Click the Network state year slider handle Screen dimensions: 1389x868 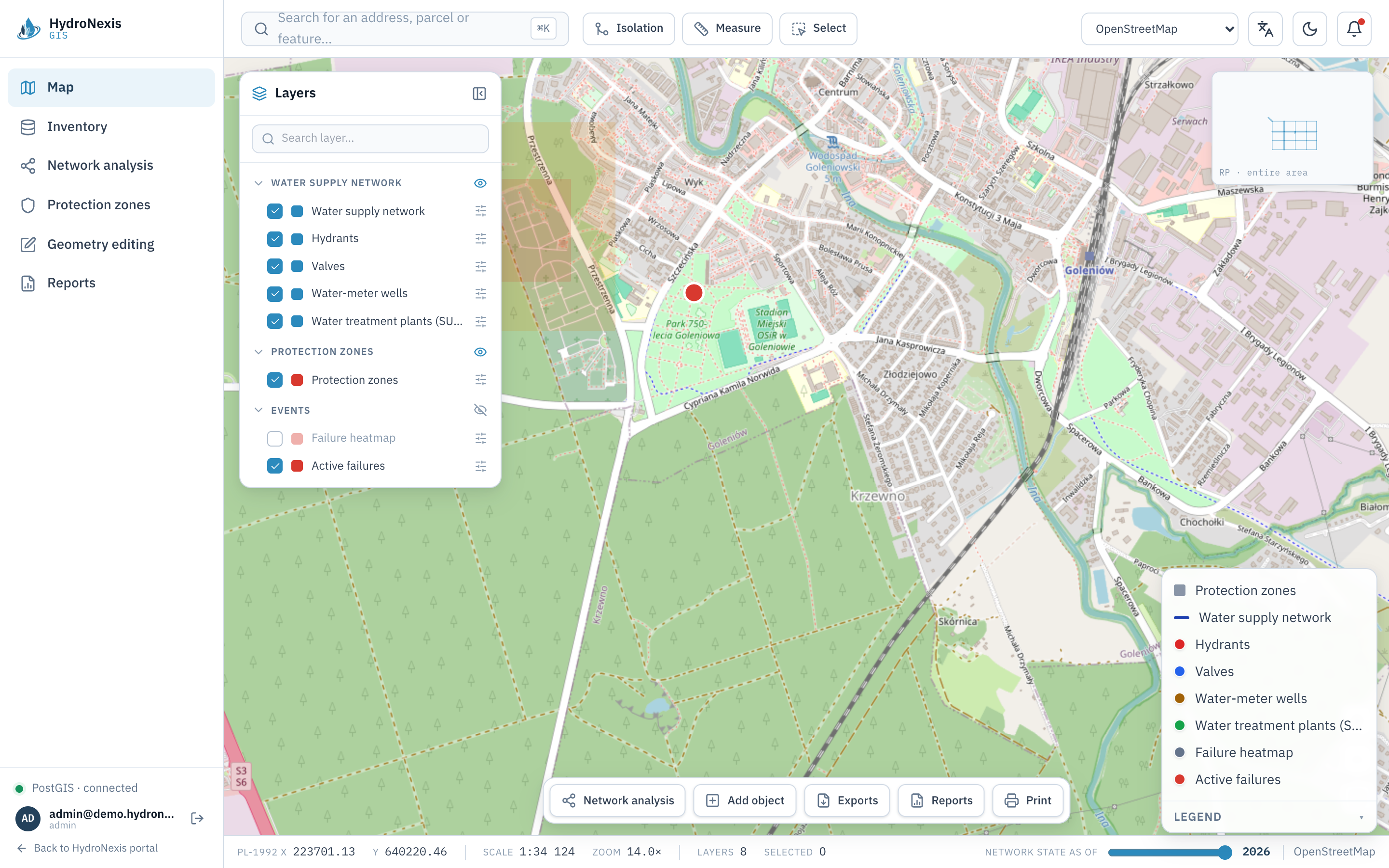click(1224, 852)
